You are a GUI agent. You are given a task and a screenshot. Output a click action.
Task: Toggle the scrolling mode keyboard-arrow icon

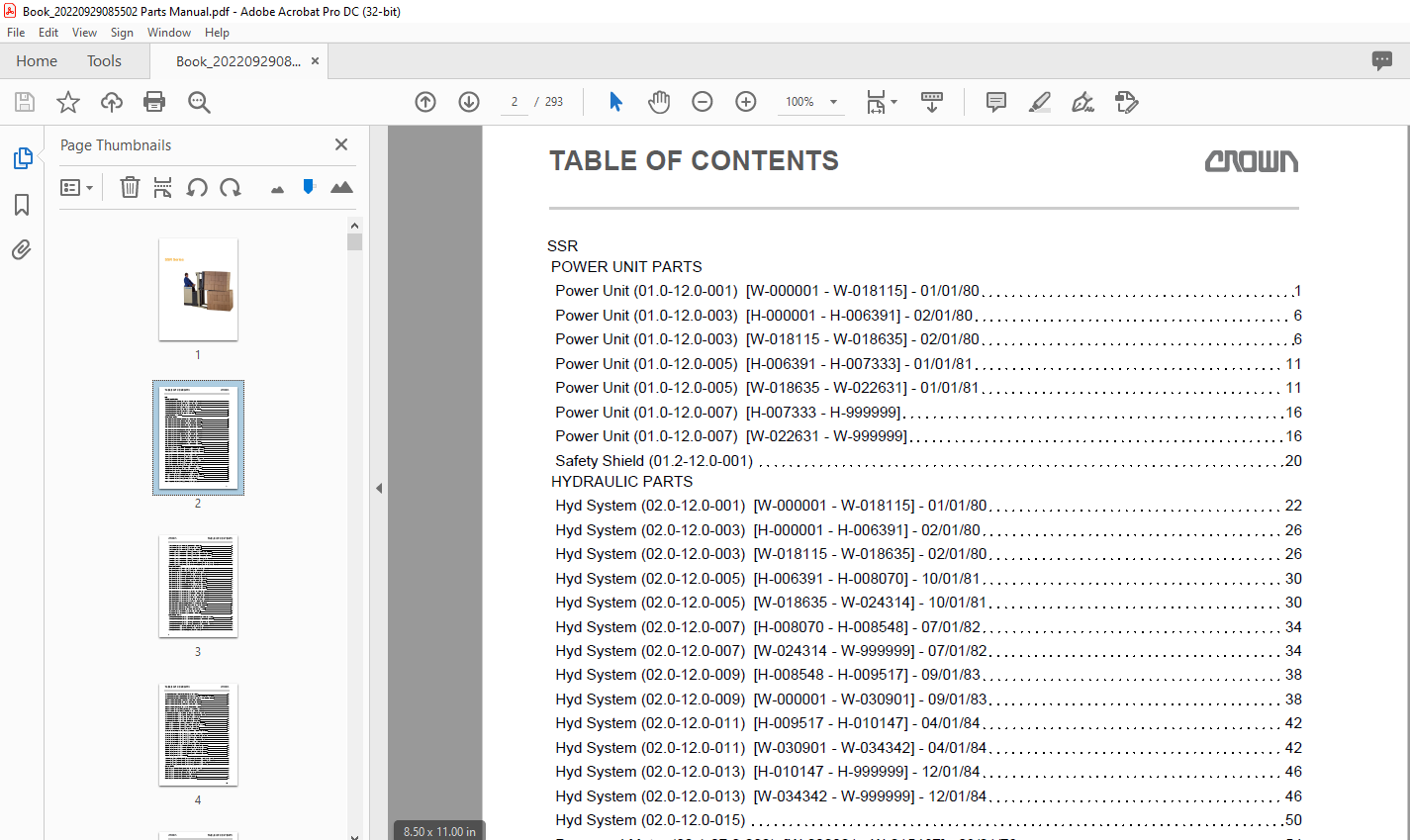tap(932, 102)
